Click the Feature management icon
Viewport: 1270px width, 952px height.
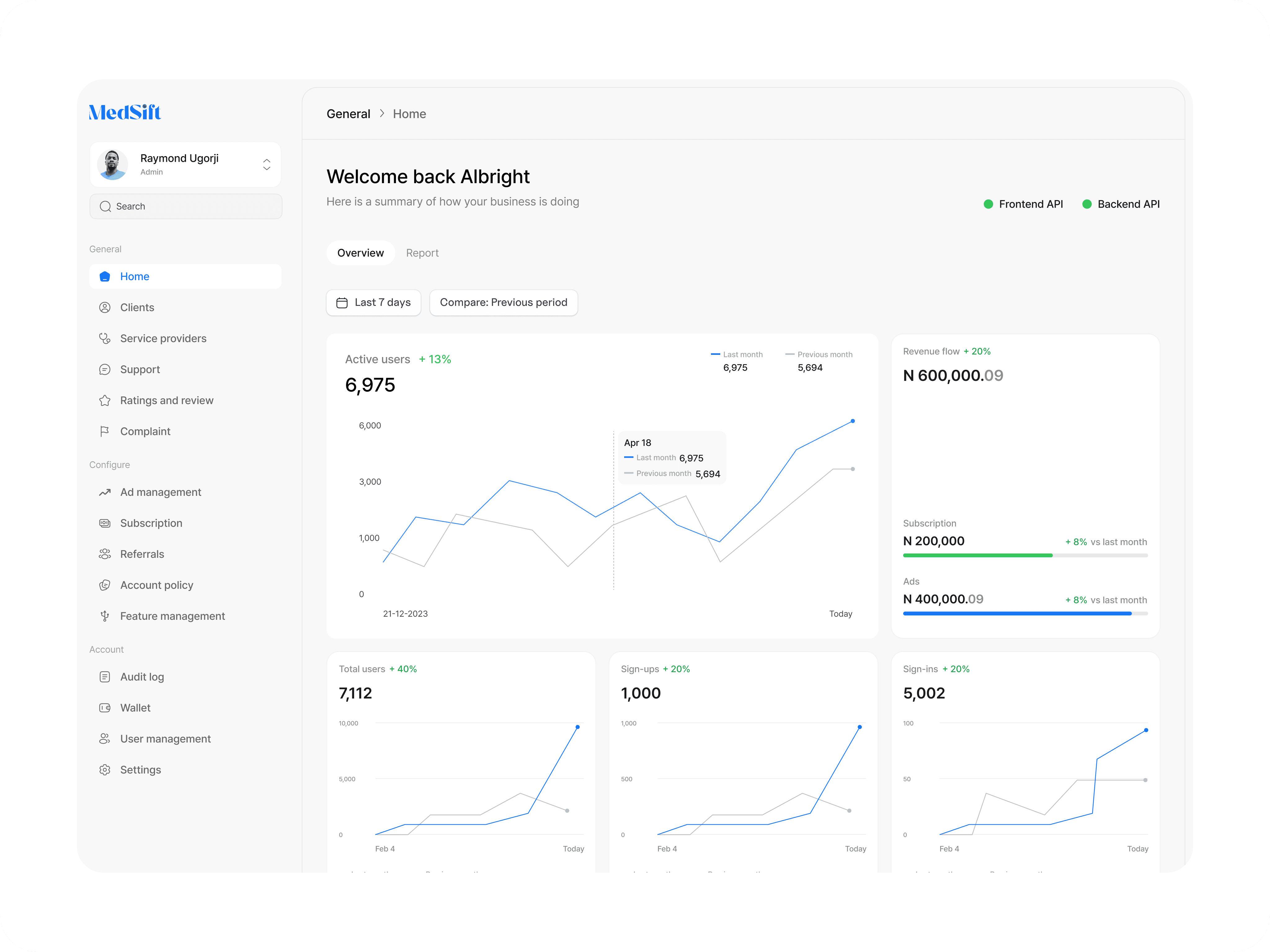point(104,616)
